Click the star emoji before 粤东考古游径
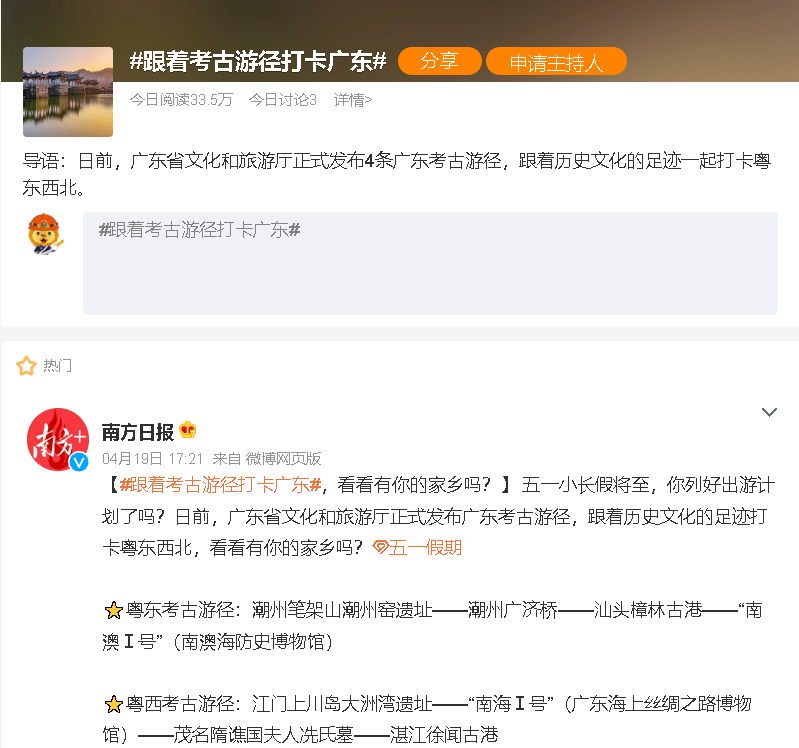Image resolution: width=799 pixels, height=748 pixels. point(114,610)
